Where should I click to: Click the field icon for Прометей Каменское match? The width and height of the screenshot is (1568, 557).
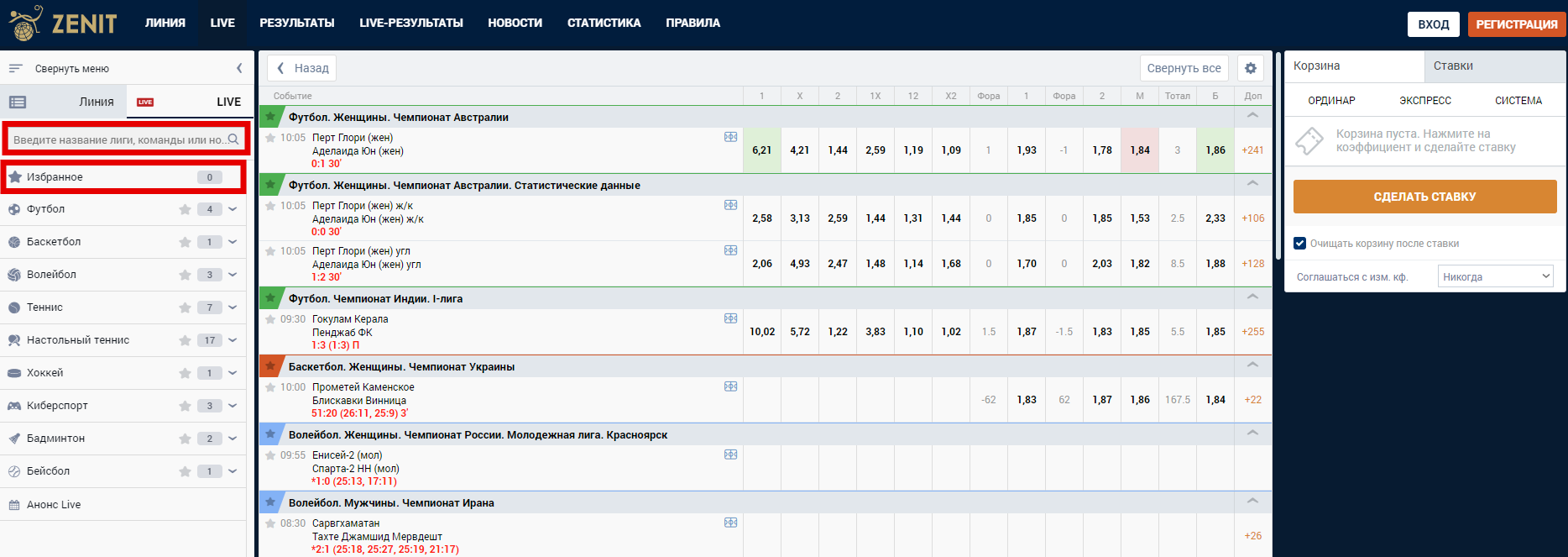(x=730, y=386)
